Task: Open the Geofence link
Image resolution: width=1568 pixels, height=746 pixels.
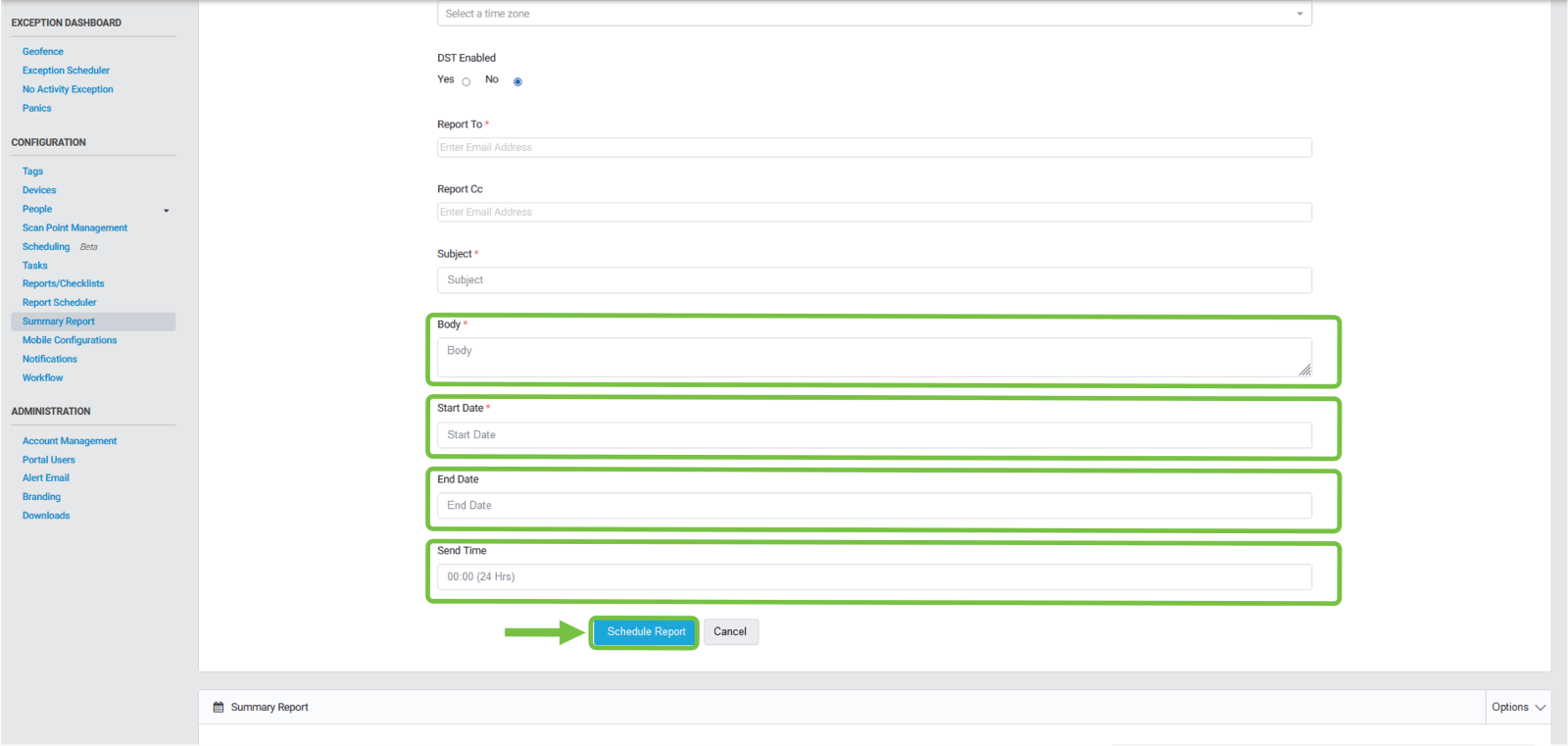Action: [43, 52]
